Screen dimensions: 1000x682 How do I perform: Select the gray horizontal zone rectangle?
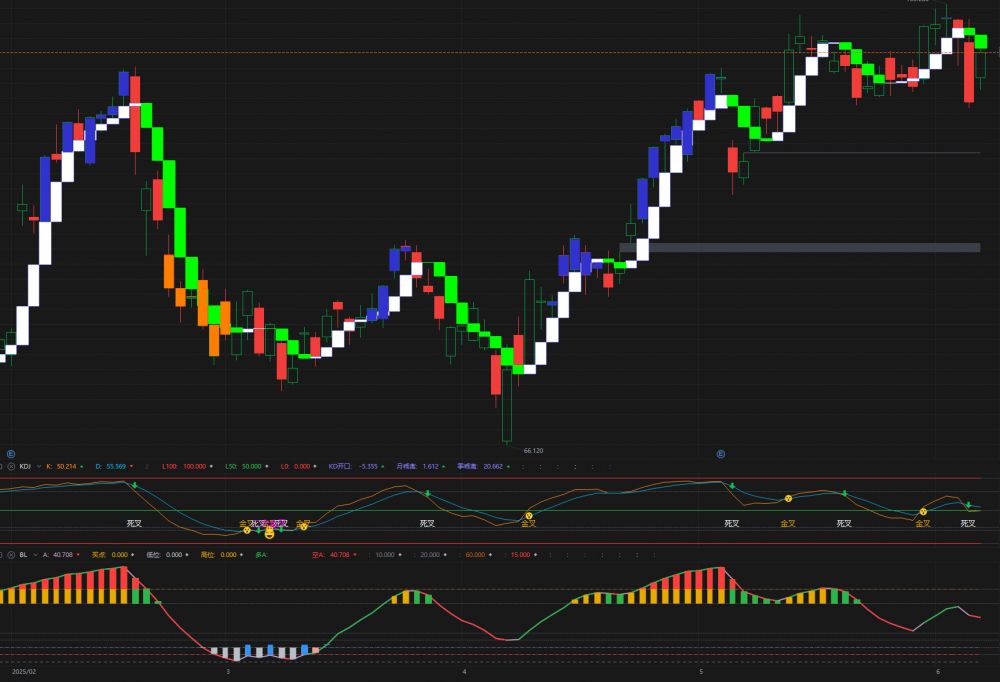click(x=800, y=247)
